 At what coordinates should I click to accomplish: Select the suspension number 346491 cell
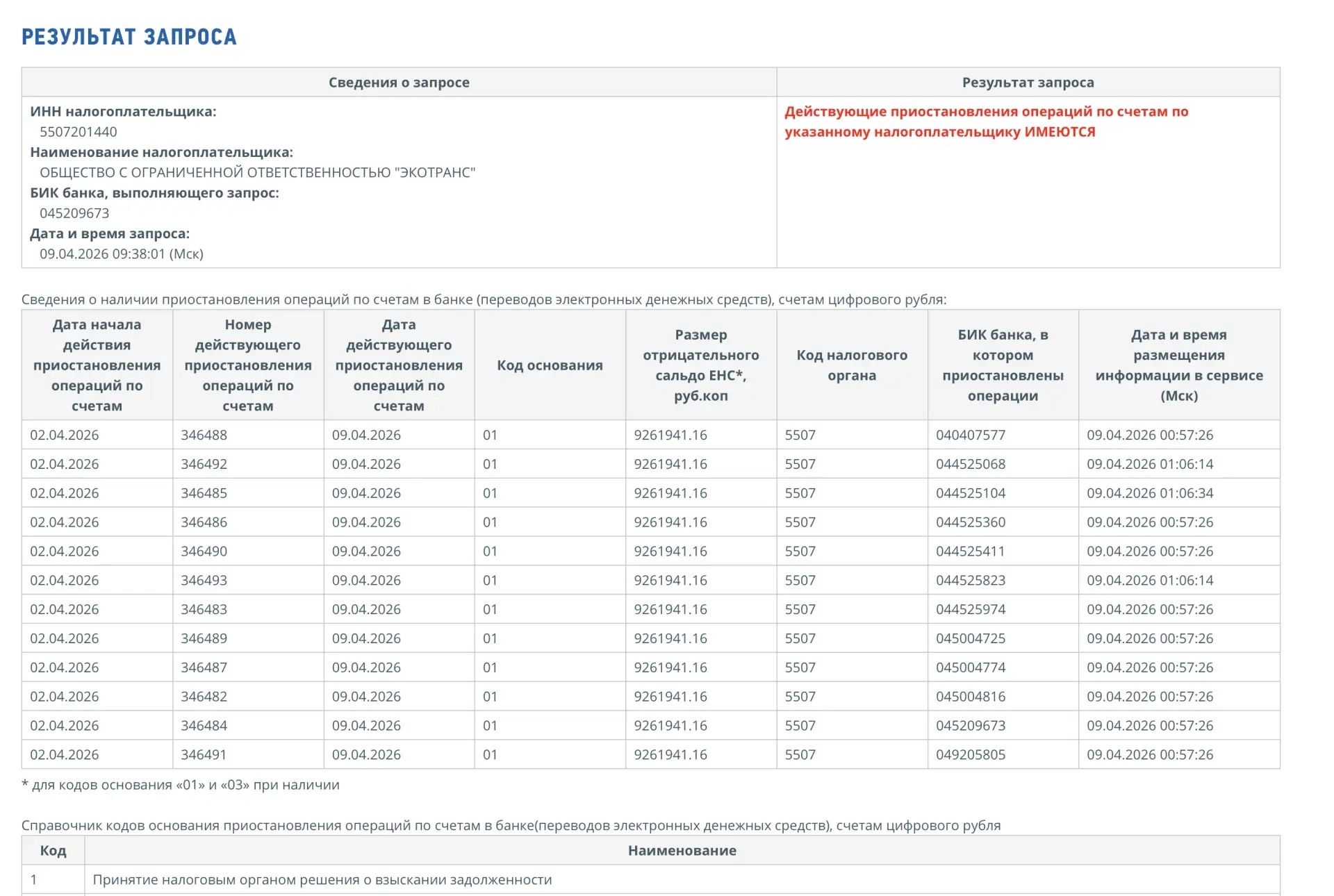204,755
